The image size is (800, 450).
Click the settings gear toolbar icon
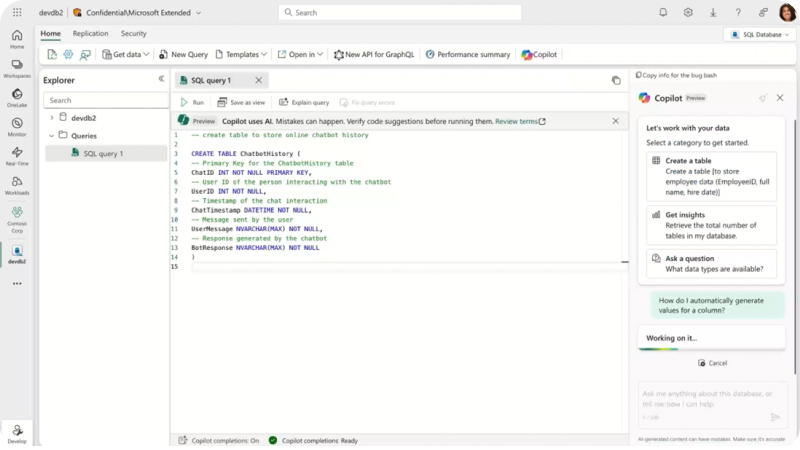(68, 54)
